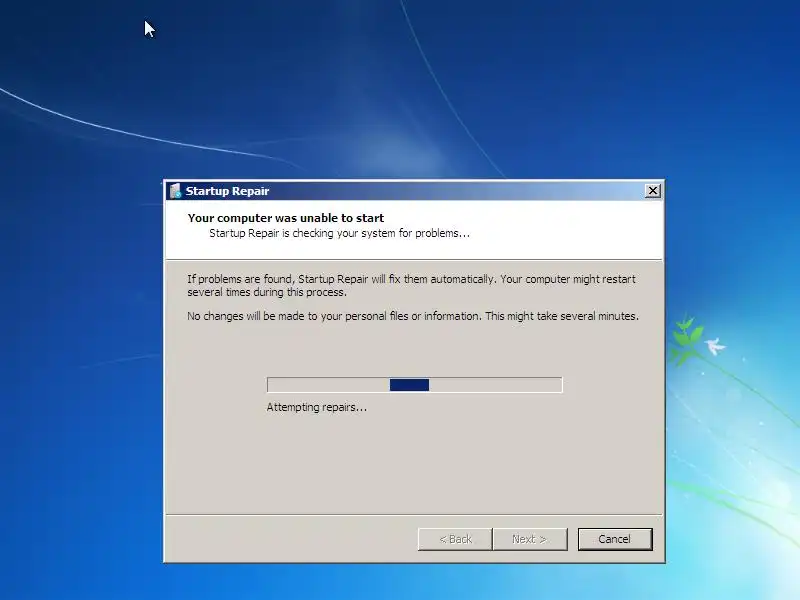Click the "Attempting repairs..." status text
Image resolution: width=800 pixels, height=600 pixels.
pyautogui.click(x=316, y=407)
